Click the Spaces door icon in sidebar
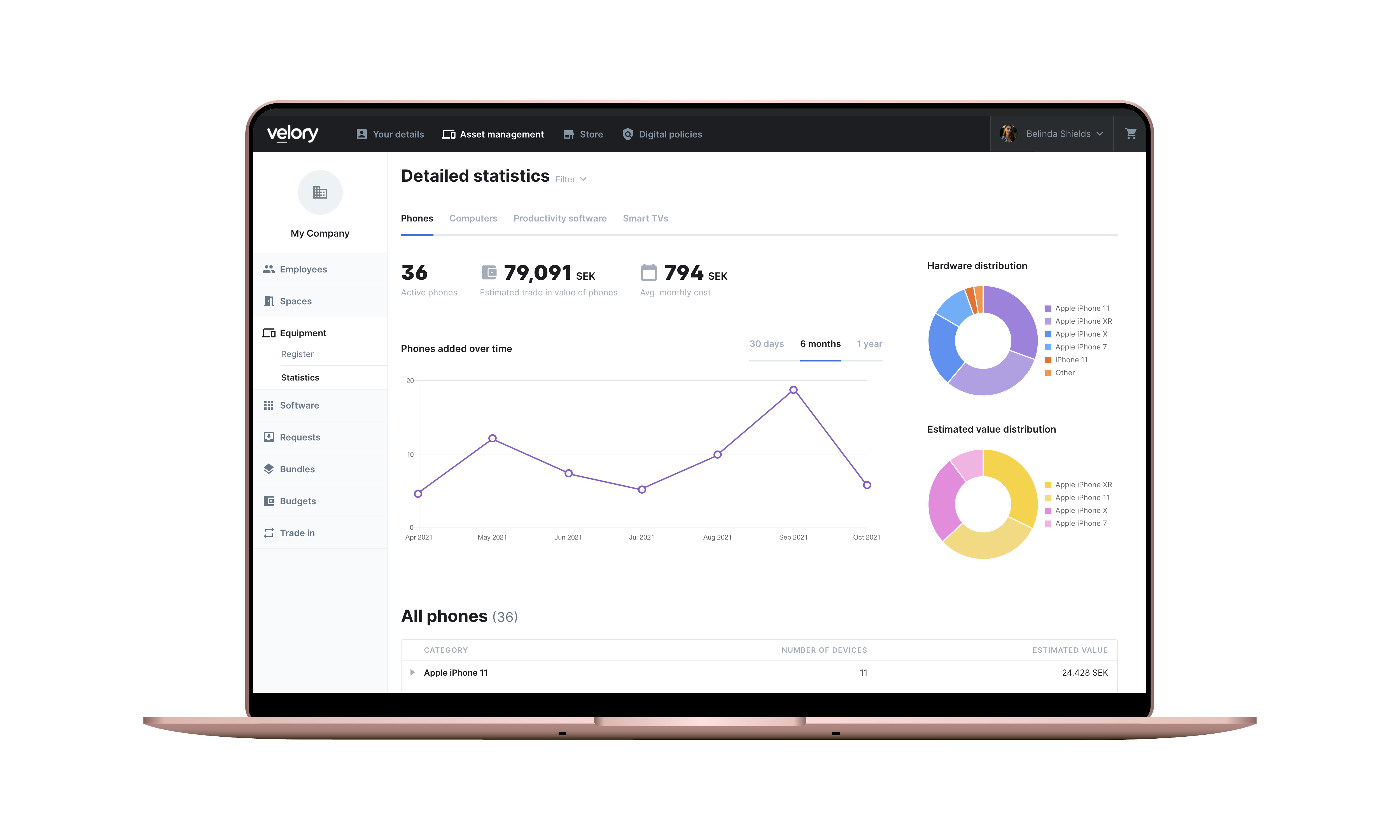The height and width of the screenshot is (840, 1400). (269, 301)
